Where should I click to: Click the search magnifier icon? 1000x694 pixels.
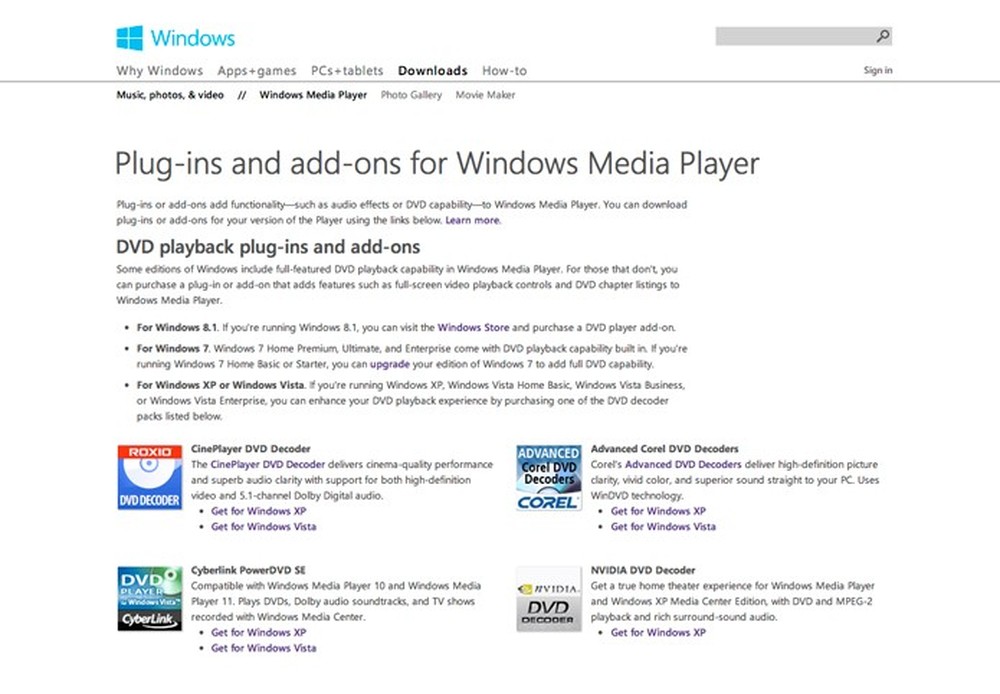pyautogui.click(x=882, y=35)
